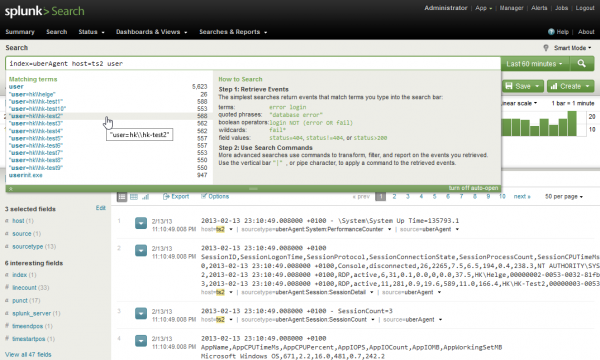Click View all 47 fields
Viewport: 600px width, 360px height.
[28, 355]
